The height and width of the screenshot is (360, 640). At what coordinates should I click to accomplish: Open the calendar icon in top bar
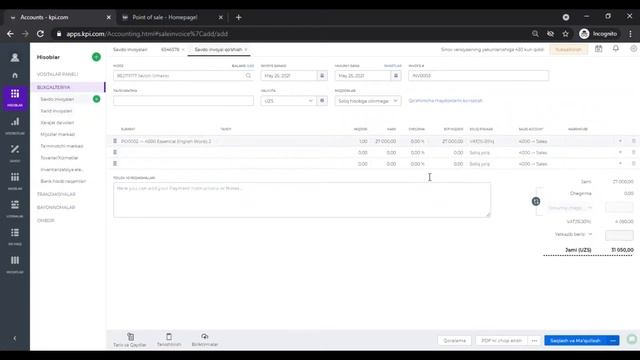pos(598,49)
